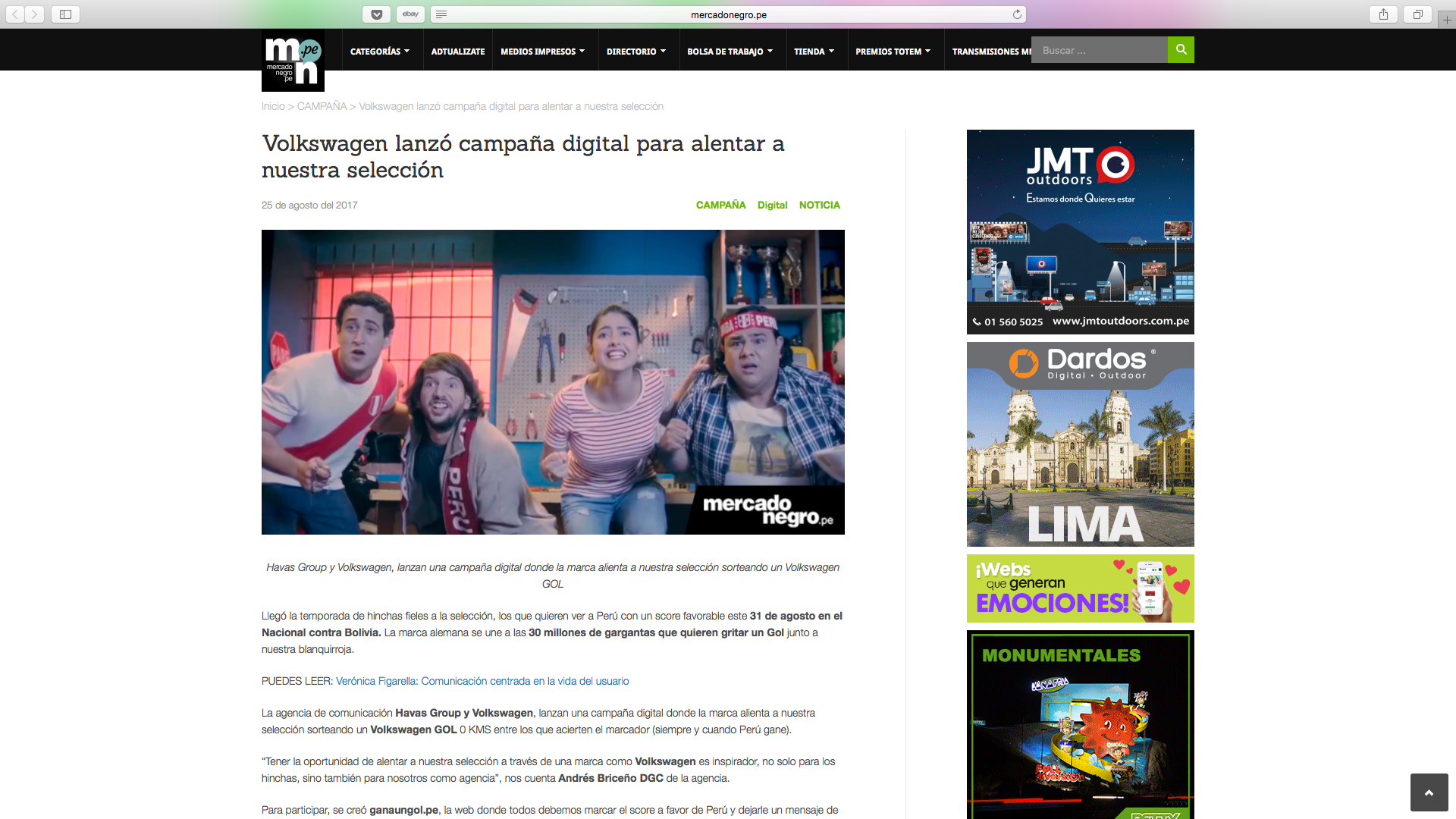
Task: Click the date 25 de agosto del 2017
Action: tap(309, 205)
